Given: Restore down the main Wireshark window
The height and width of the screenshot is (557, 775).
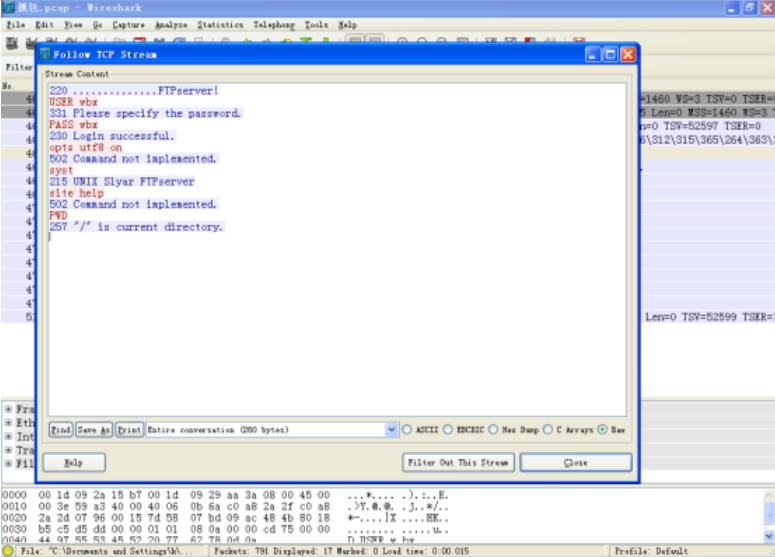Looking at the screenshot, I should (750, 7).
